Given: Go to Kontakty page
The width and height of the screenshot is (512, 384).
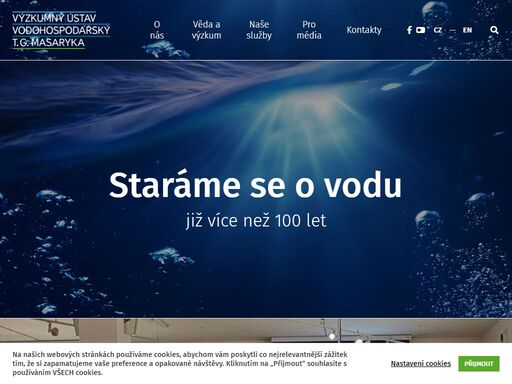Looking at the screenshot, I should point(364,30).
